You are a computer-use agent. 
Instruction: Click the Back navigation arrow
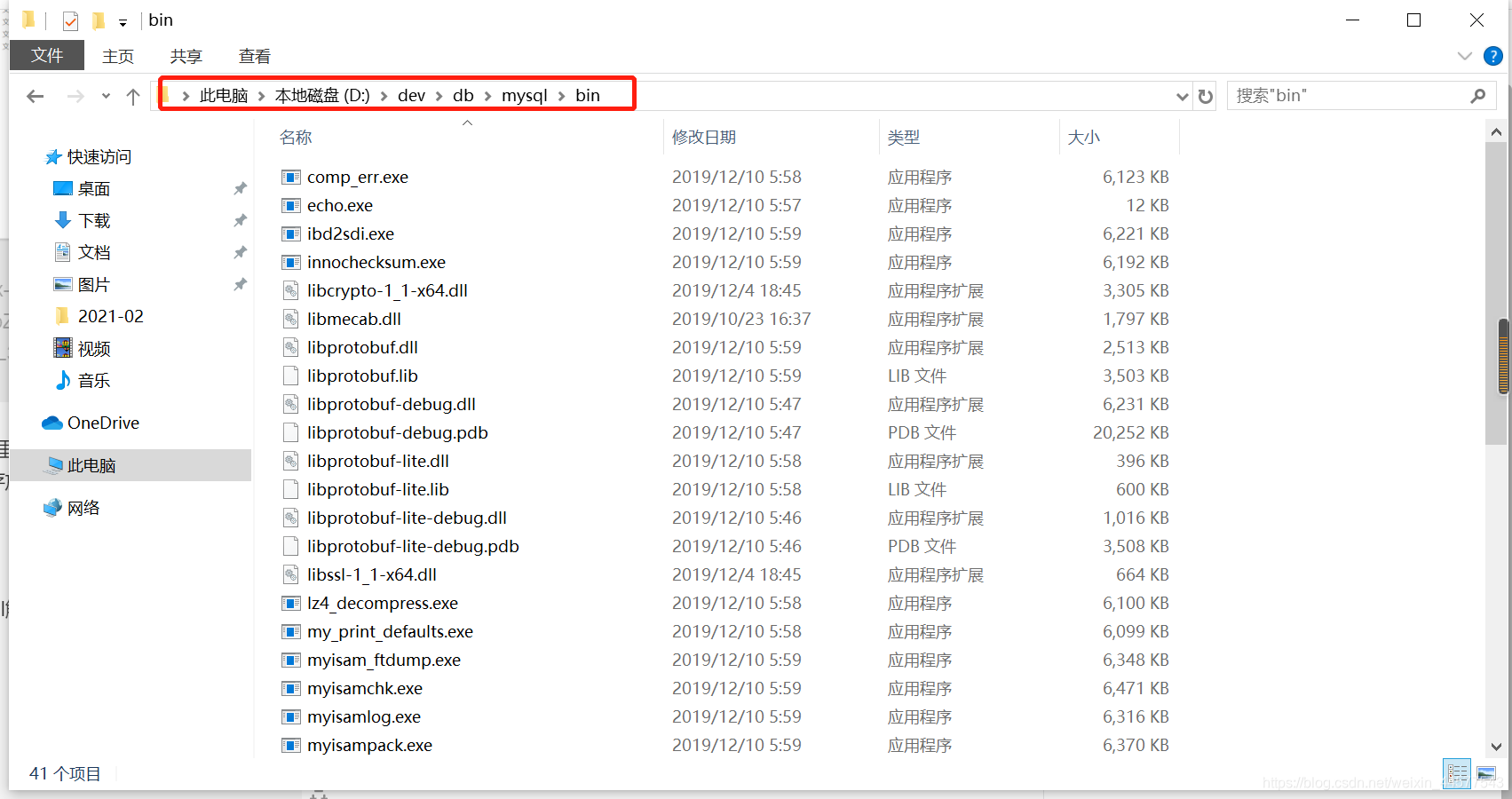coord(36,96)
